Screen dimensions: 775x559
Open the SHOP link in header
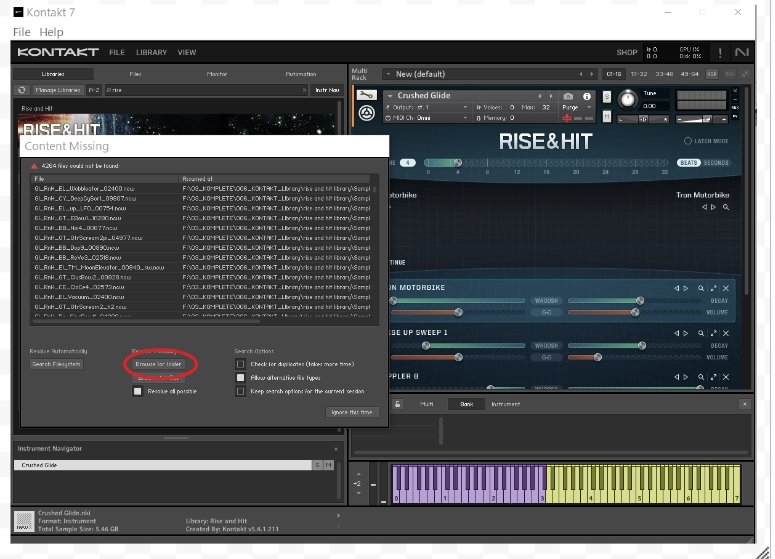[627, 52]
